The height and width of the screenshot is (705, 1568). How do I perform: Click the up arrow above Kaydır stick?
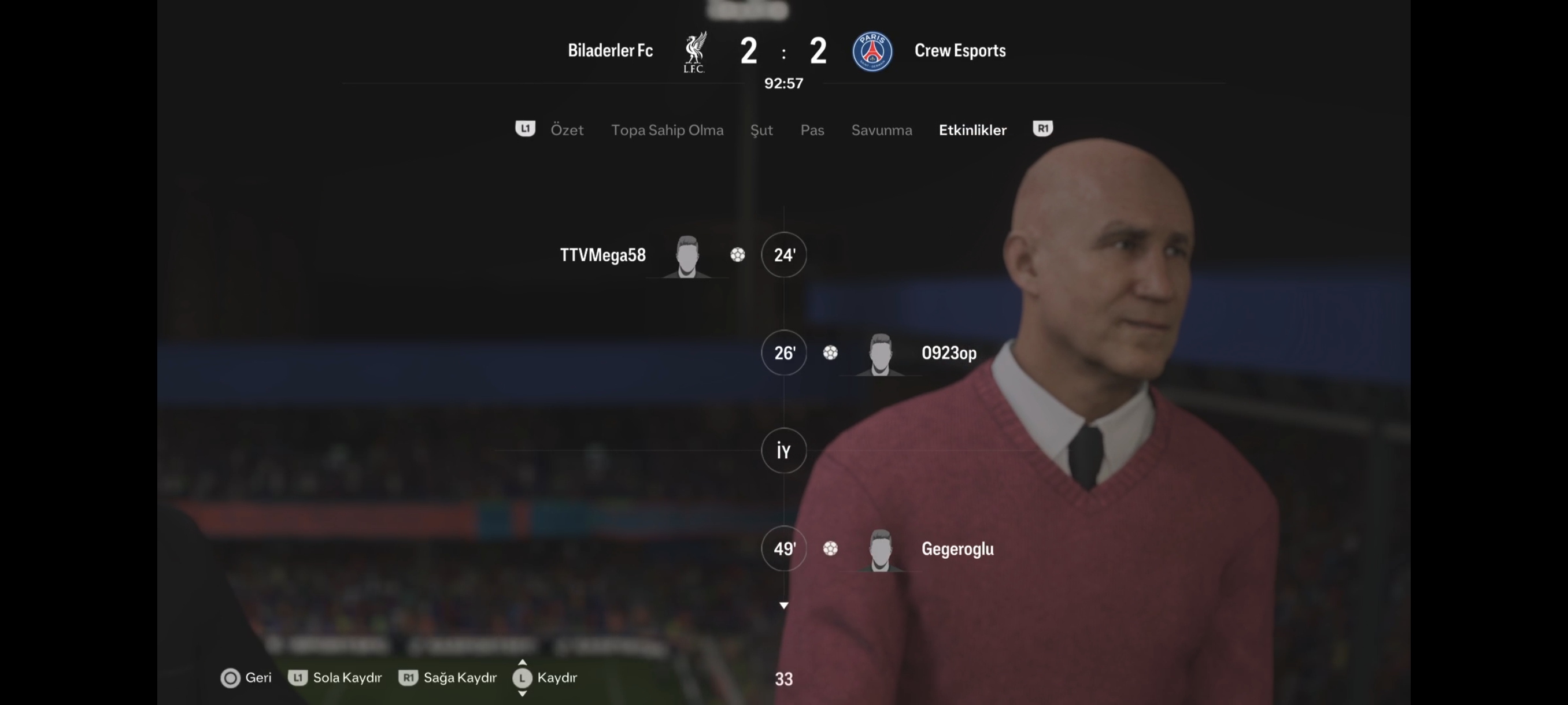(x=522, y=662)
